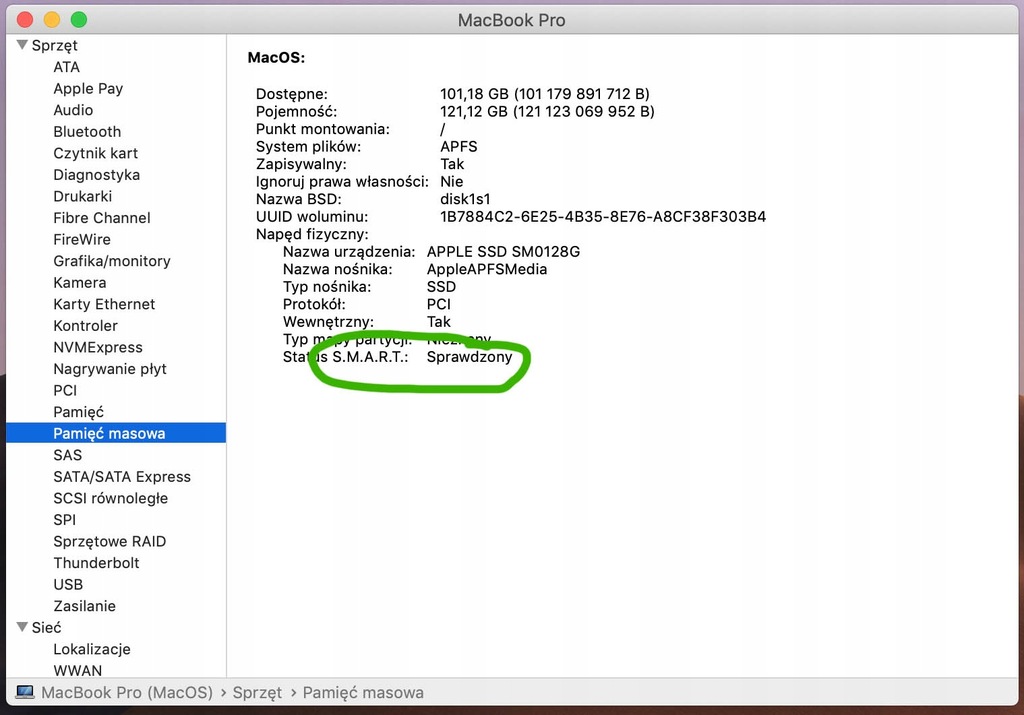Show Drukarki details

[x=82, y=196]
